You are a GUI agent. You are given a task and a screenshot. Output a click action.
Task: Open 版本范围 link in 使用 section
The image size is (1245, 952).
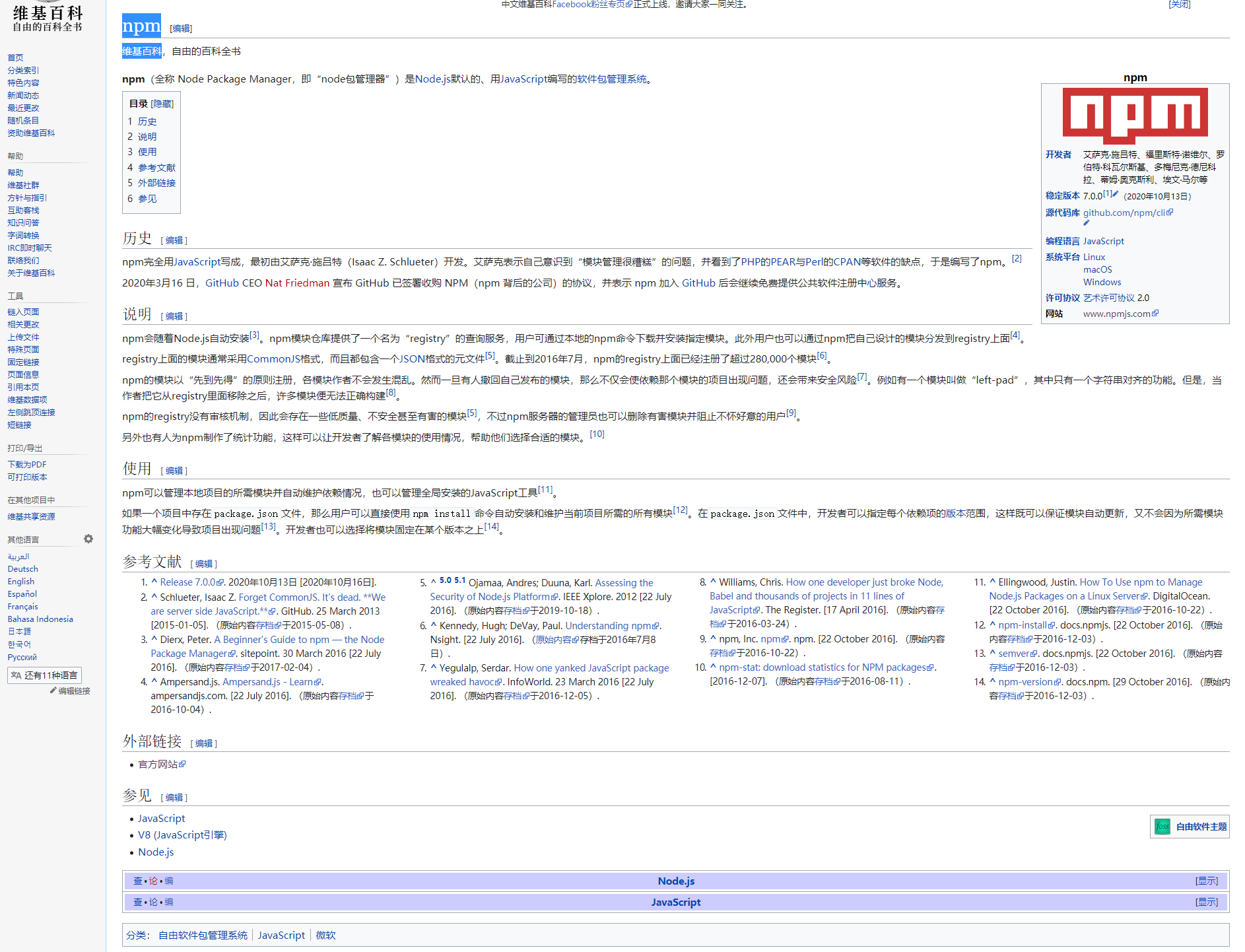click(x=965, y=514)
